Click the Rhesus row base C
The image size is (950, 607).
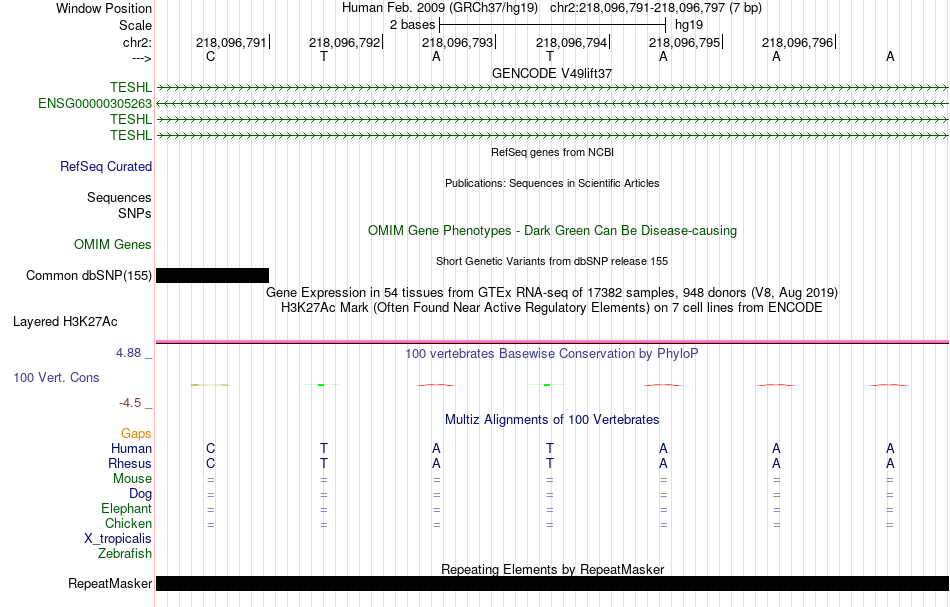pyautogui.click(x=210, y=463)
